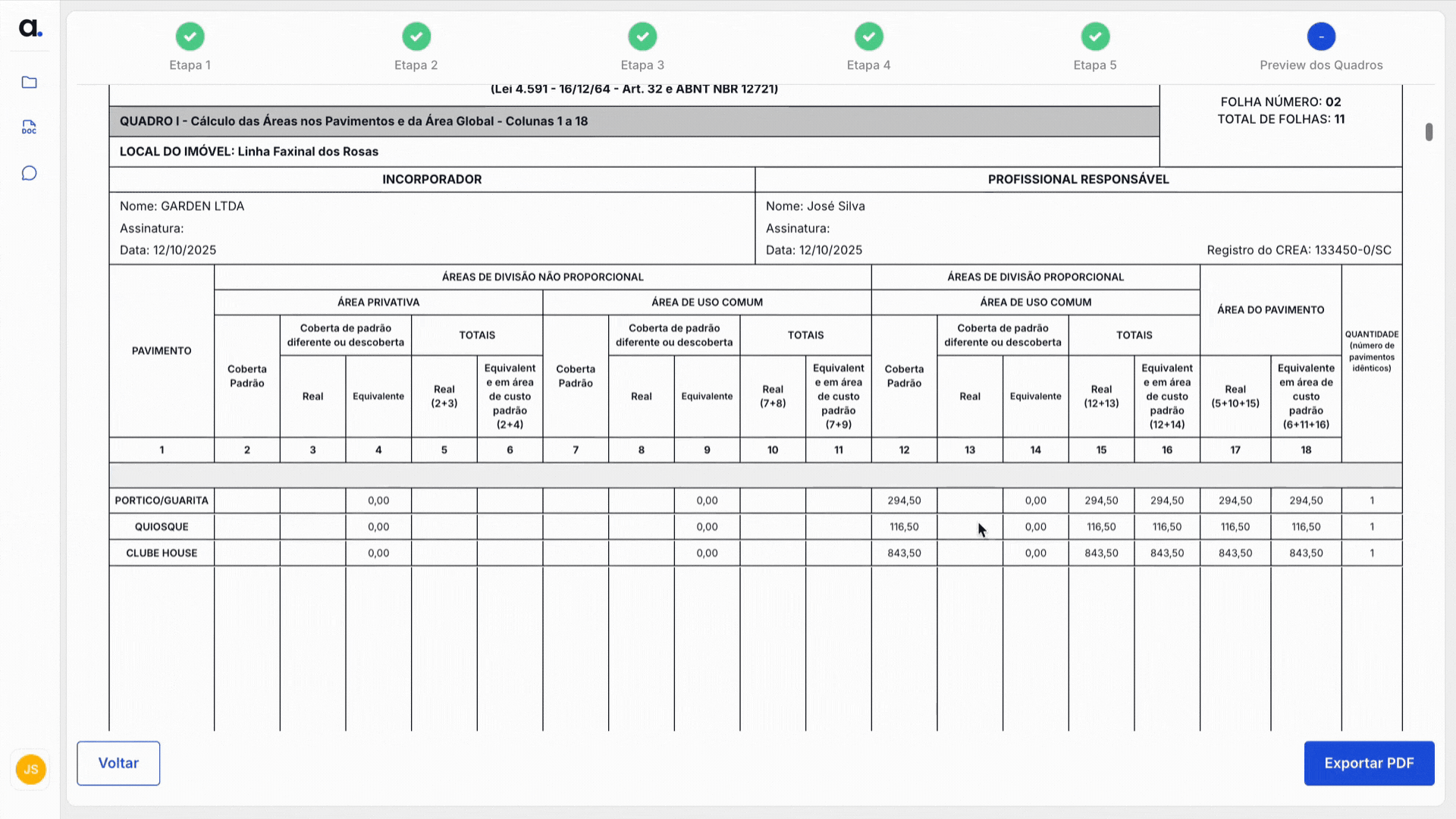
Task: Go to Preview dos Quadros label
Action: 1321,65
